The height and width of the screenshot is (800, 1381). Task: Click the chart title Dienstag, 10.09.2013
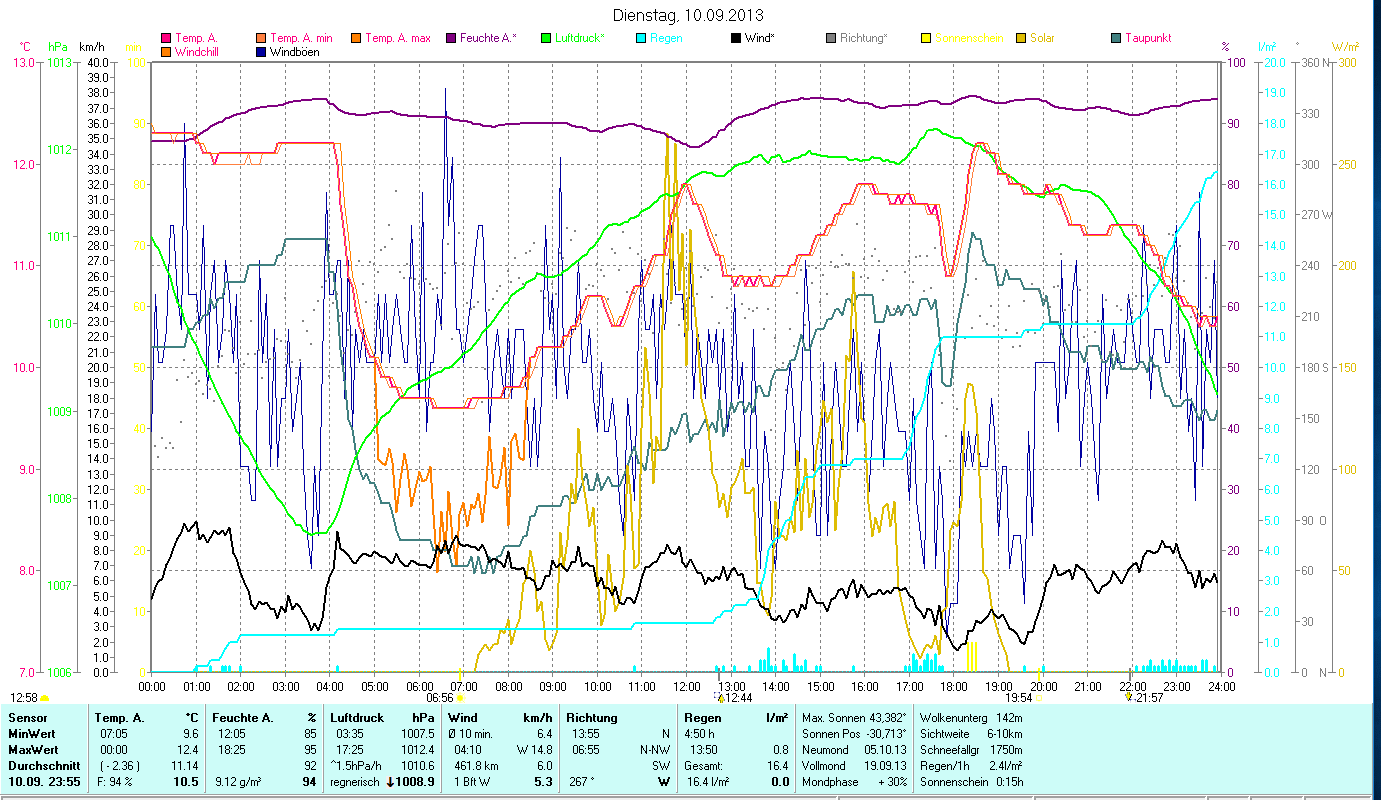[x=688, y=15]
